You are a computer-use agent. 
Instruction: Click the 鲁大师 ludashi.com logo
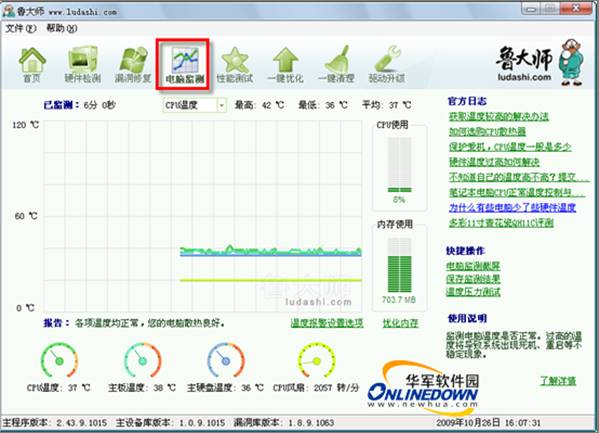click(x=540, y=63)
